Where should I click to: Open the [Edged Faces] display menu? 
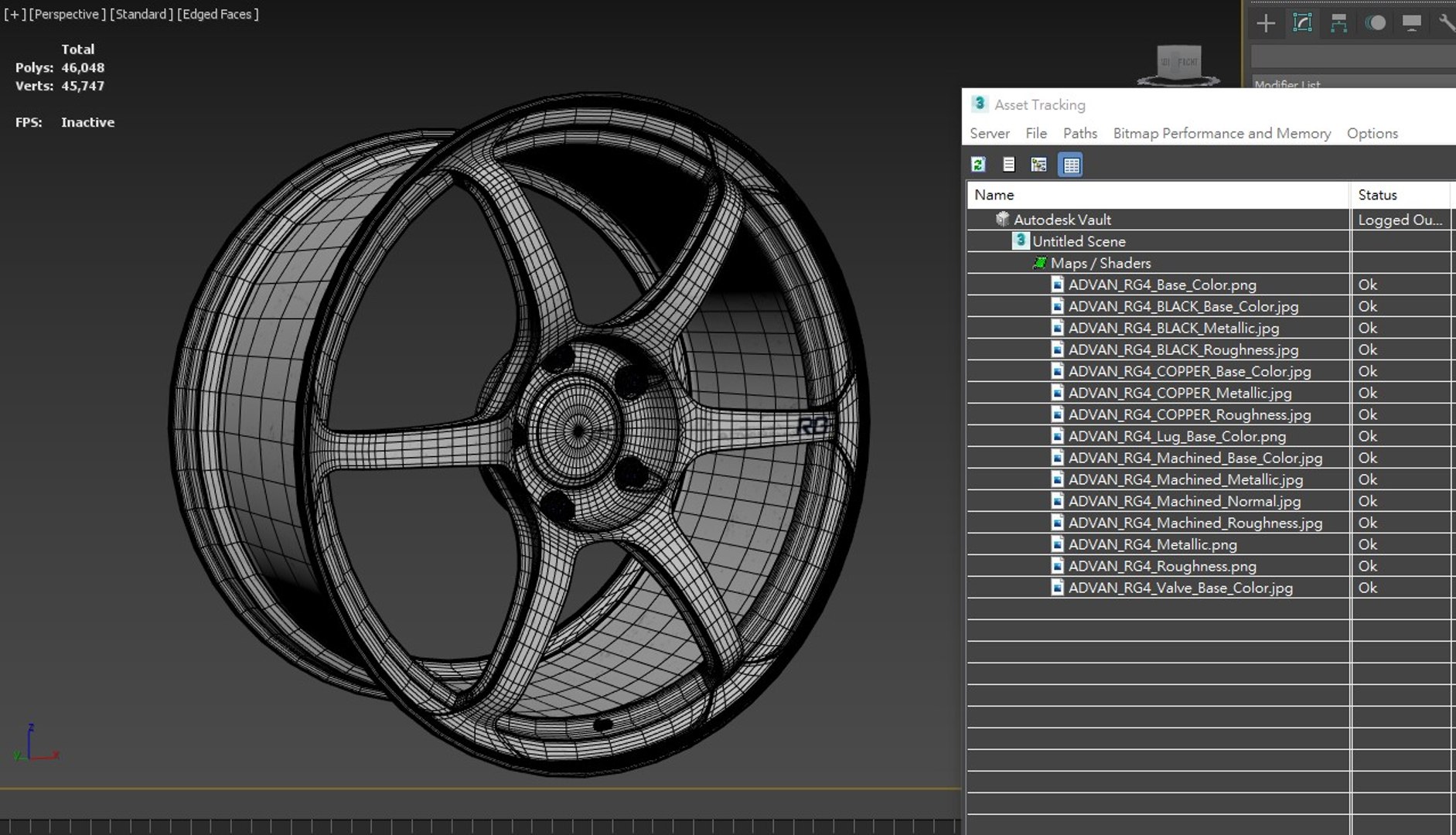(x=217, y=14)
